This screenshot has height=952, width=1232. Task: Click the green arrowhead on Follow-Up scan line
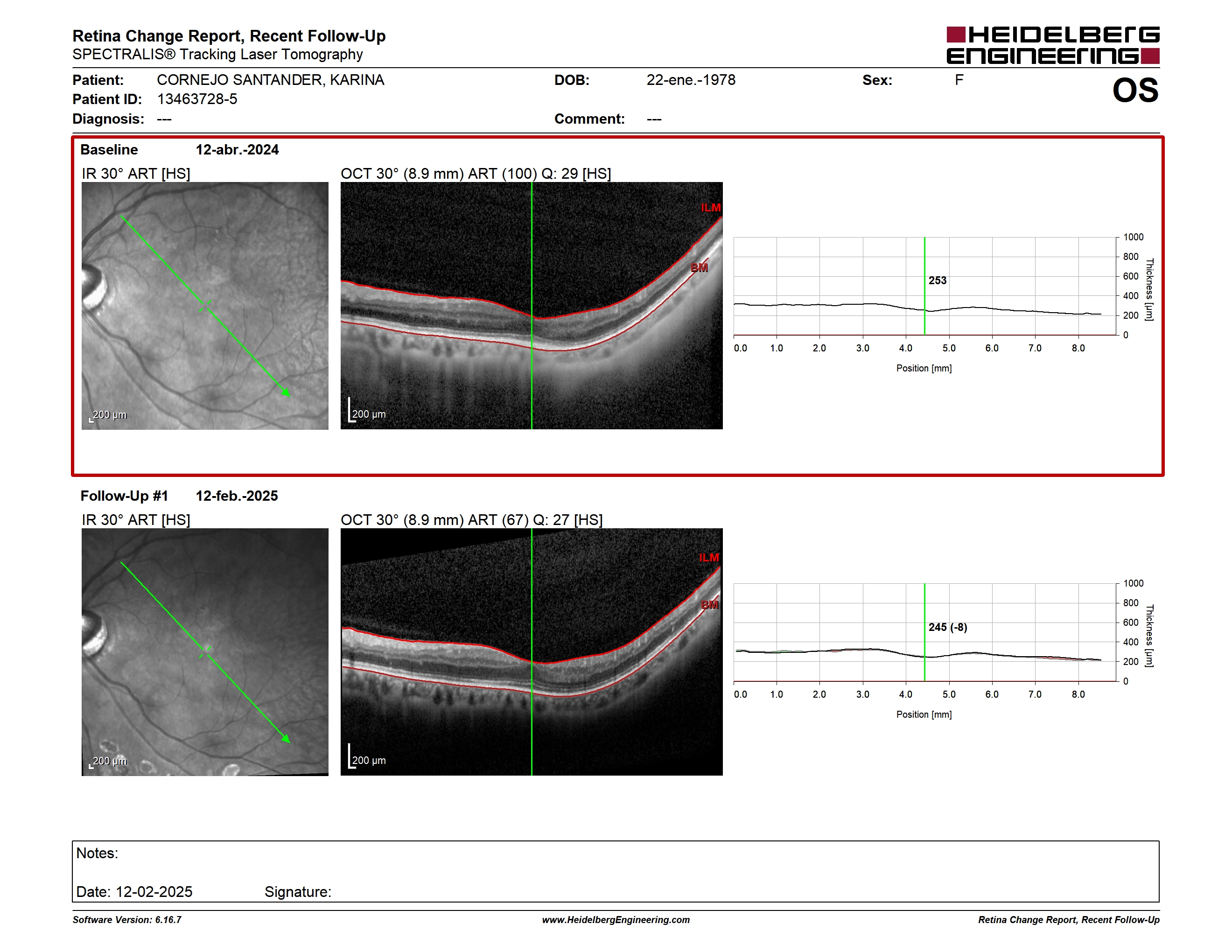(286, 738)
